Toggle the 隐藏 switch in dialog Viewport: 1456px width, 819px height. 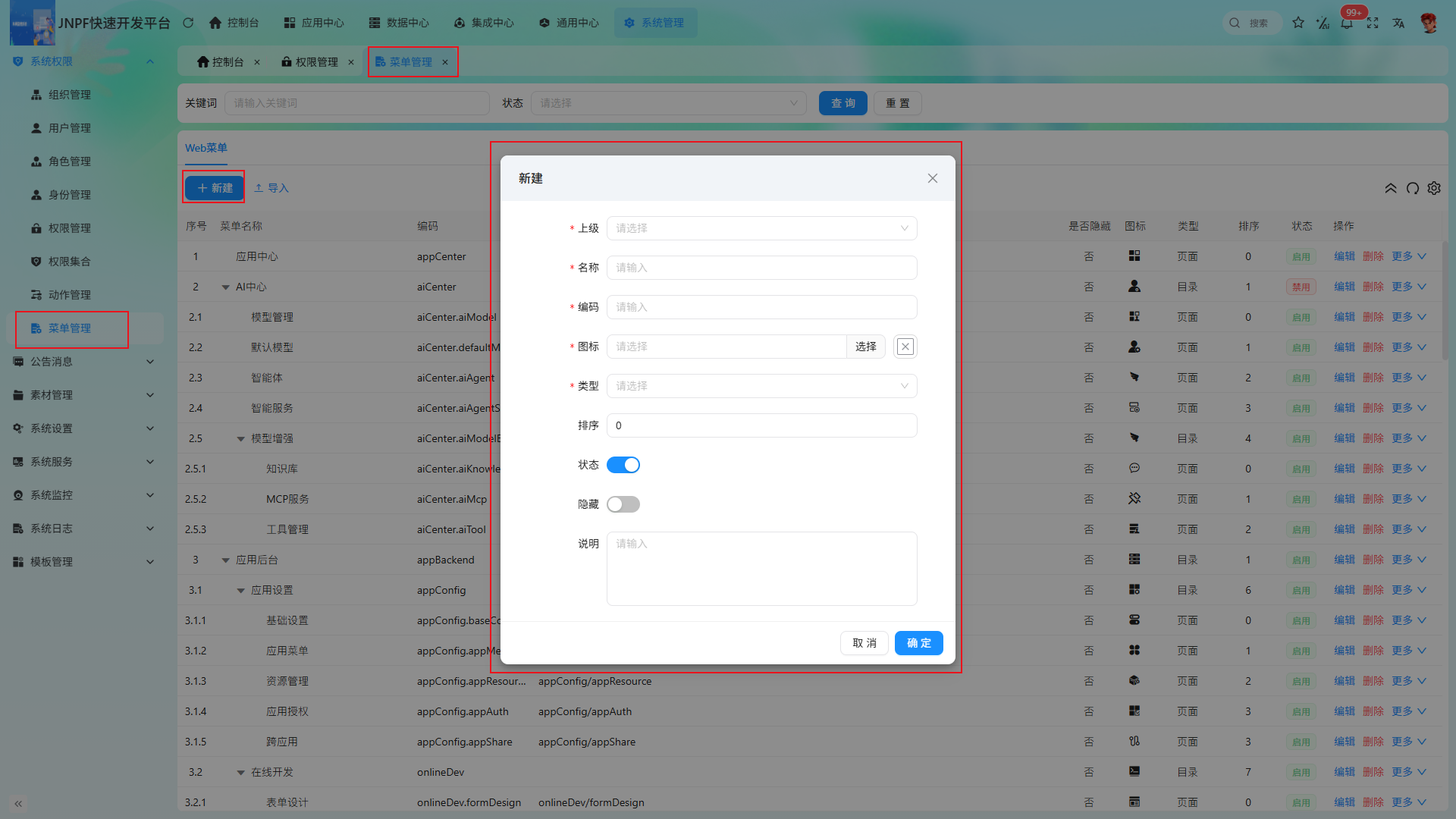point(623,504)
